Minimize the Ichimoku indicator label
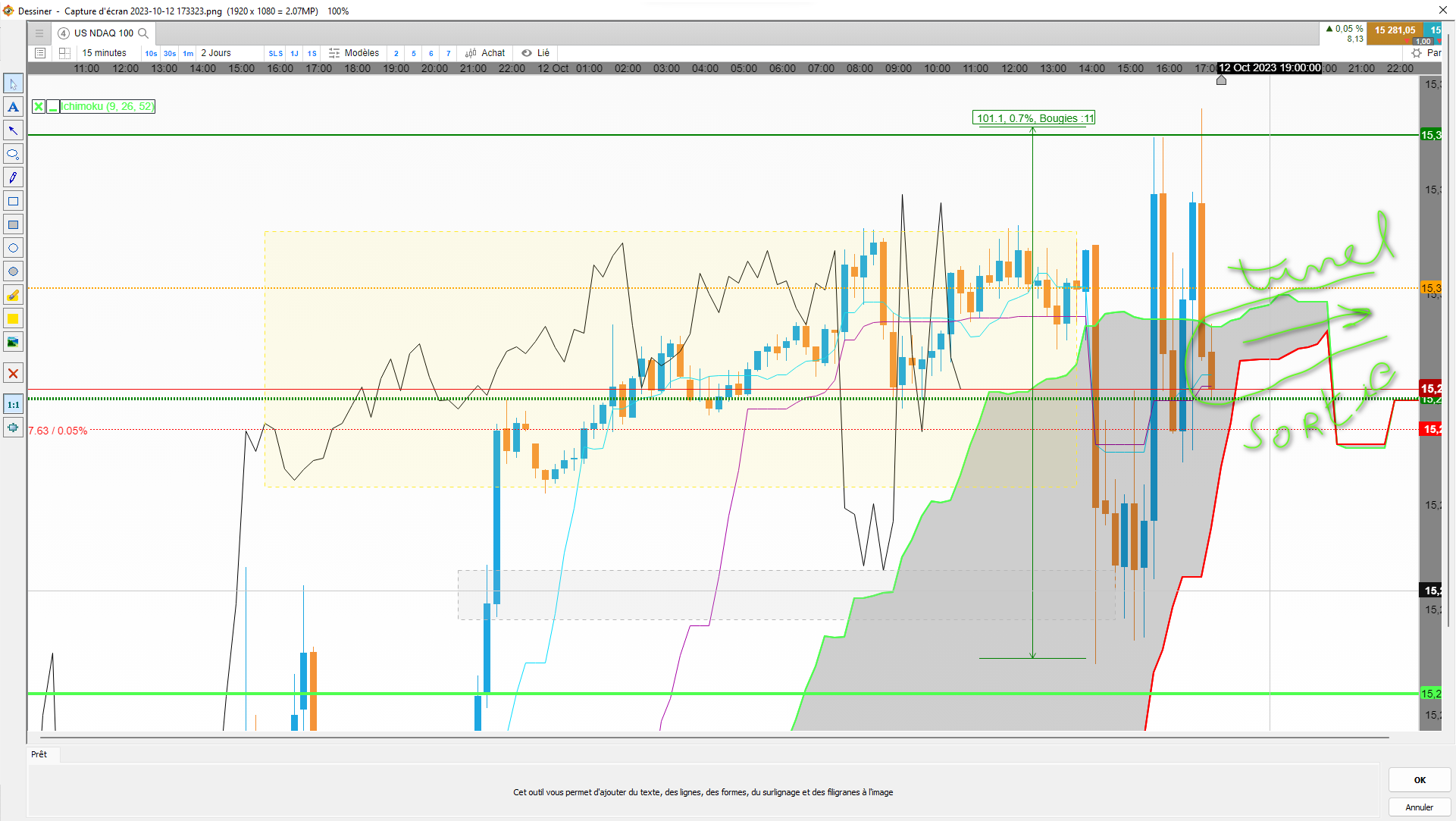1456x821 pixels. tap(53, 107)
